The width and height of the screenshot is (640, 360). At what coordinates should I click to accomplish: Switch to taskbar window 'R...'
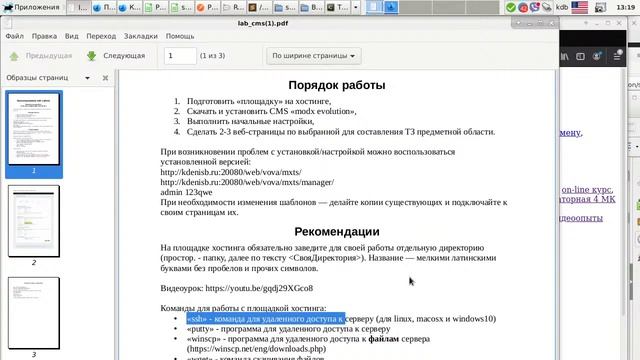pos(233,7)
